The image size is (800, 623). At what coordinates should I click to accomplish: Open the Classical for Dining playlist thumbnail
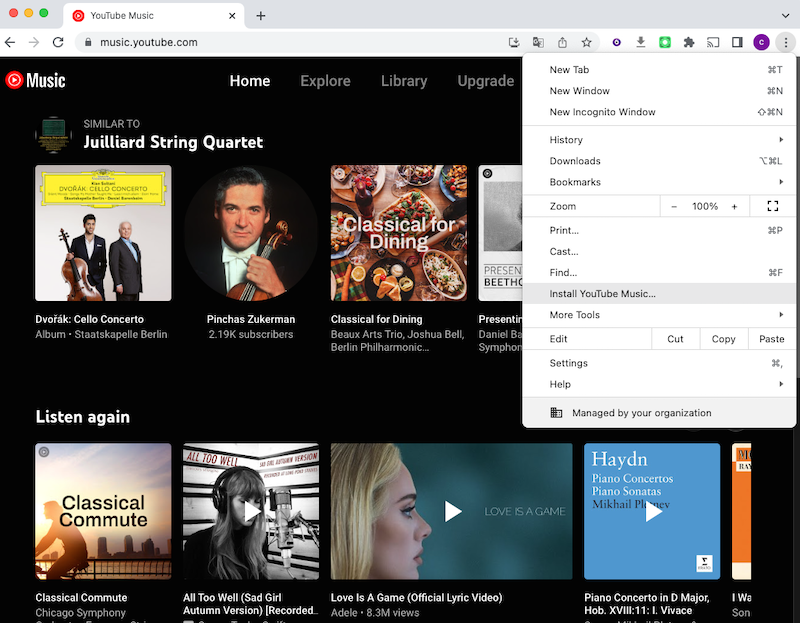point(398,233)
